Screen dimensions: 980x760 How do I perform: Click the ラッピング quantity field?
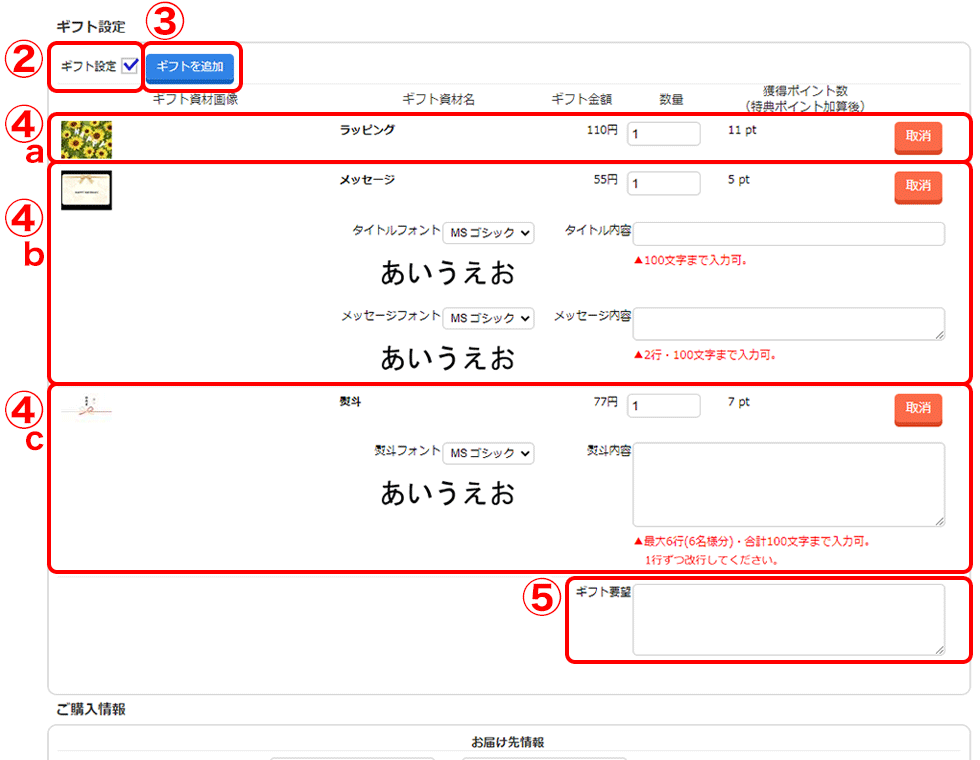663,134
